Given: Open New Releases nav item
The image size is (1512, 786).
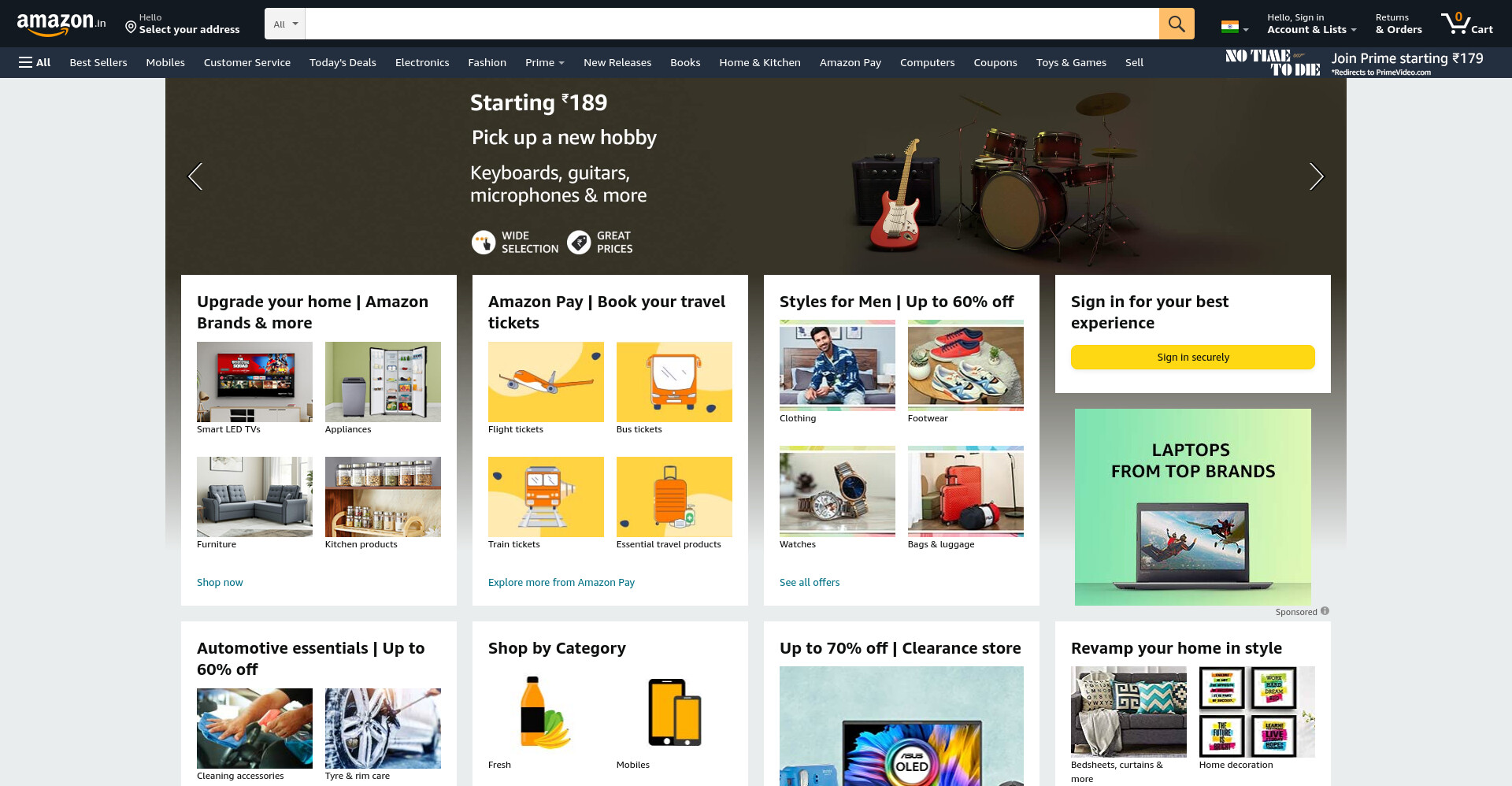Looking at the screenshot, I should tap(617, 62).
